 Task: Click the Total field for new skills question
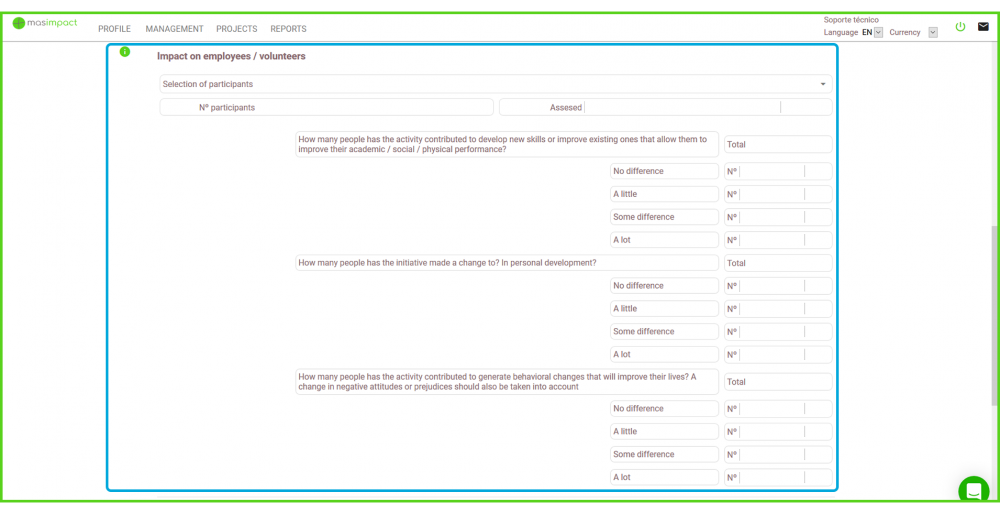[778, 144]
